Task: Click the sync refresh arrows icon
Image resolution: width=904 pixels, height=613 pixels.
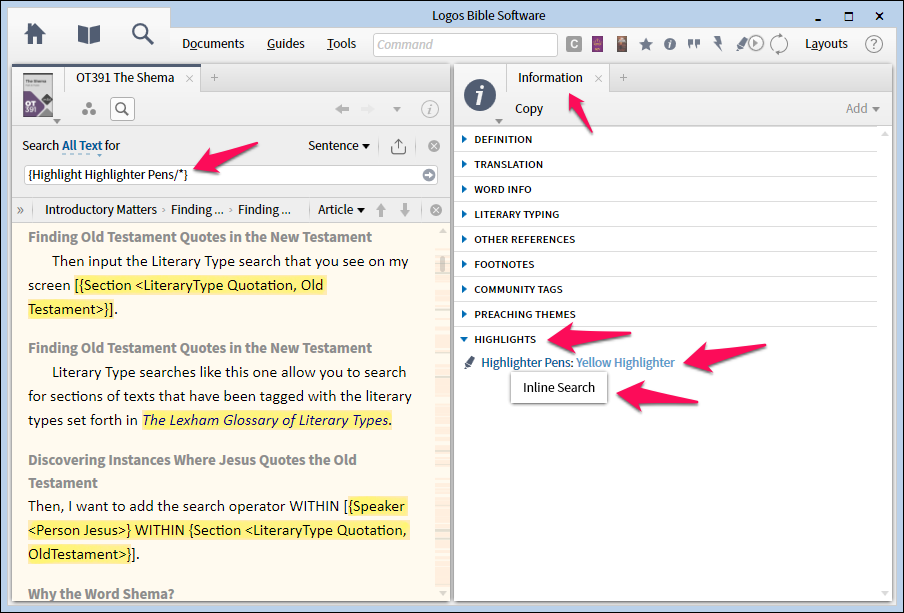Action: (x=779, y=44)
